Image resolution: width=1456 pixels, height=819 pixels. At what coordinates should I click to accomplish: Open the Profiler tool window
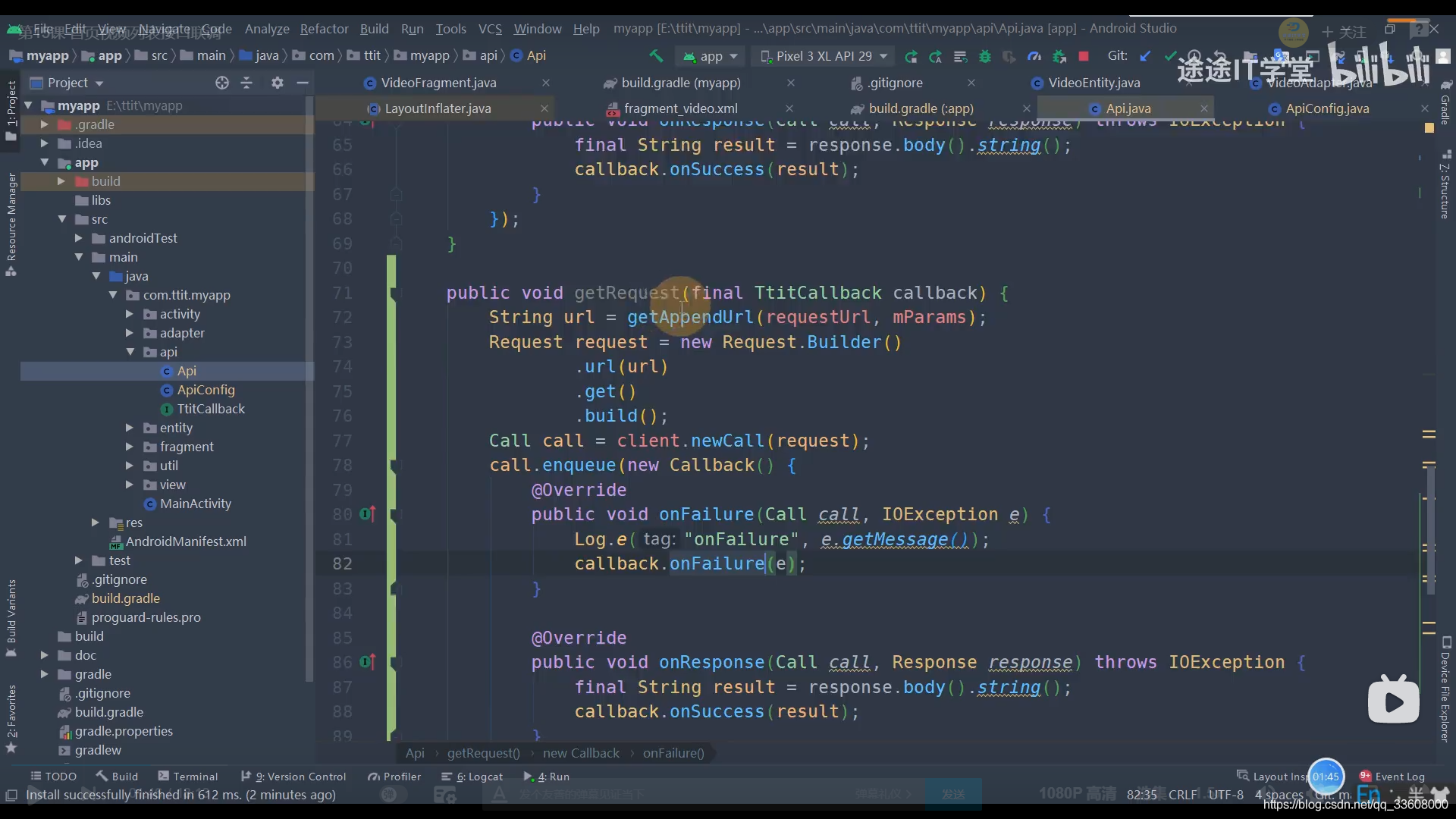pos(394,777)
